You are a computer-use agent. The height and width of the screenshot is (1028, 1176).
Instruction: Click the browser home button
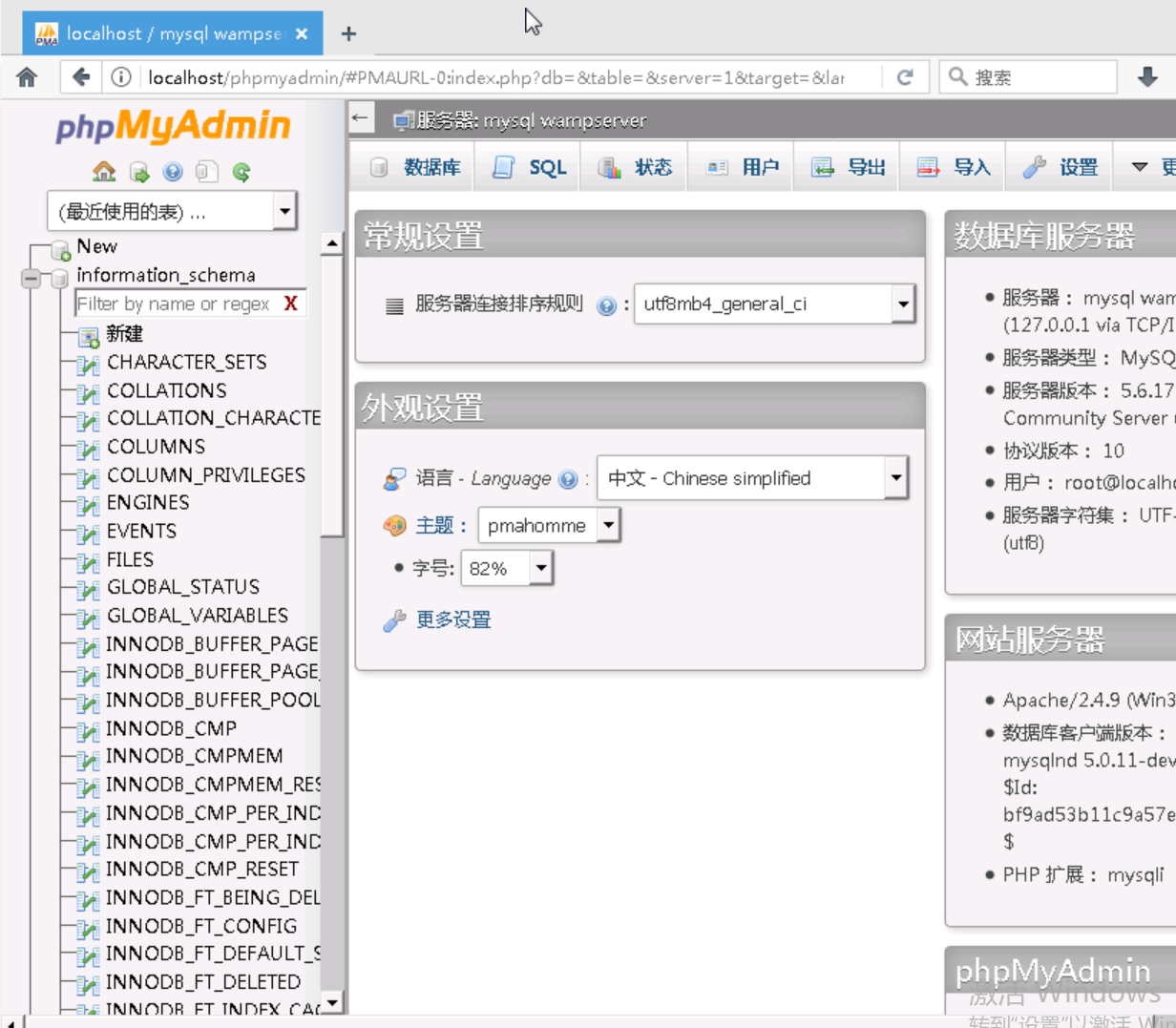tap(27, 77)
